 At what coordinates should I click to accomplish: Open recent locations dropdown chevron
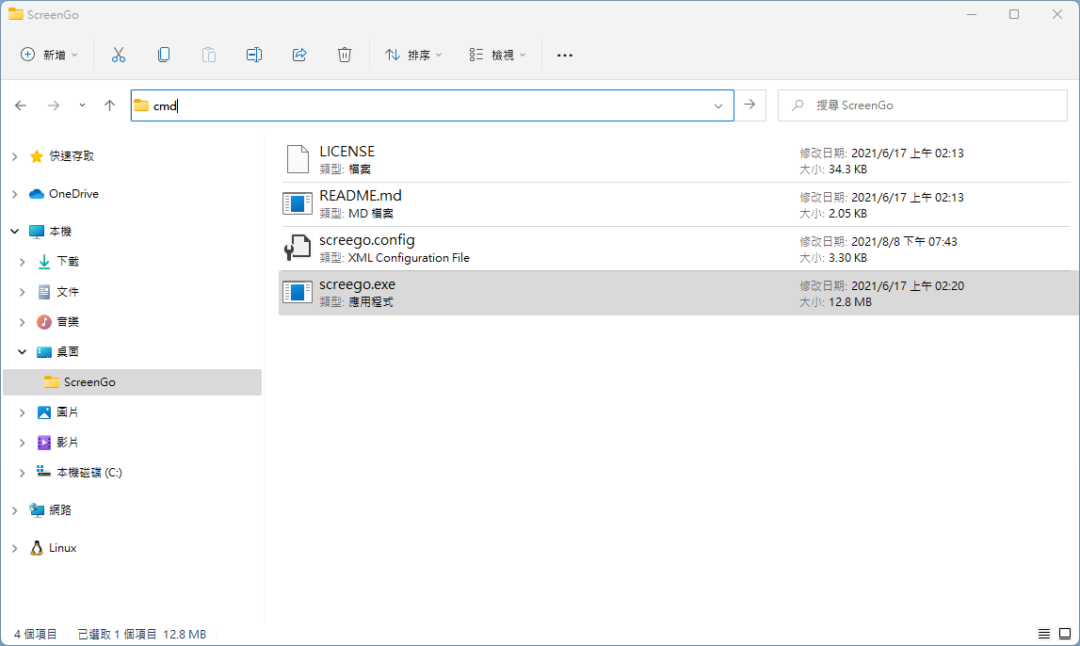pos(82,105)
